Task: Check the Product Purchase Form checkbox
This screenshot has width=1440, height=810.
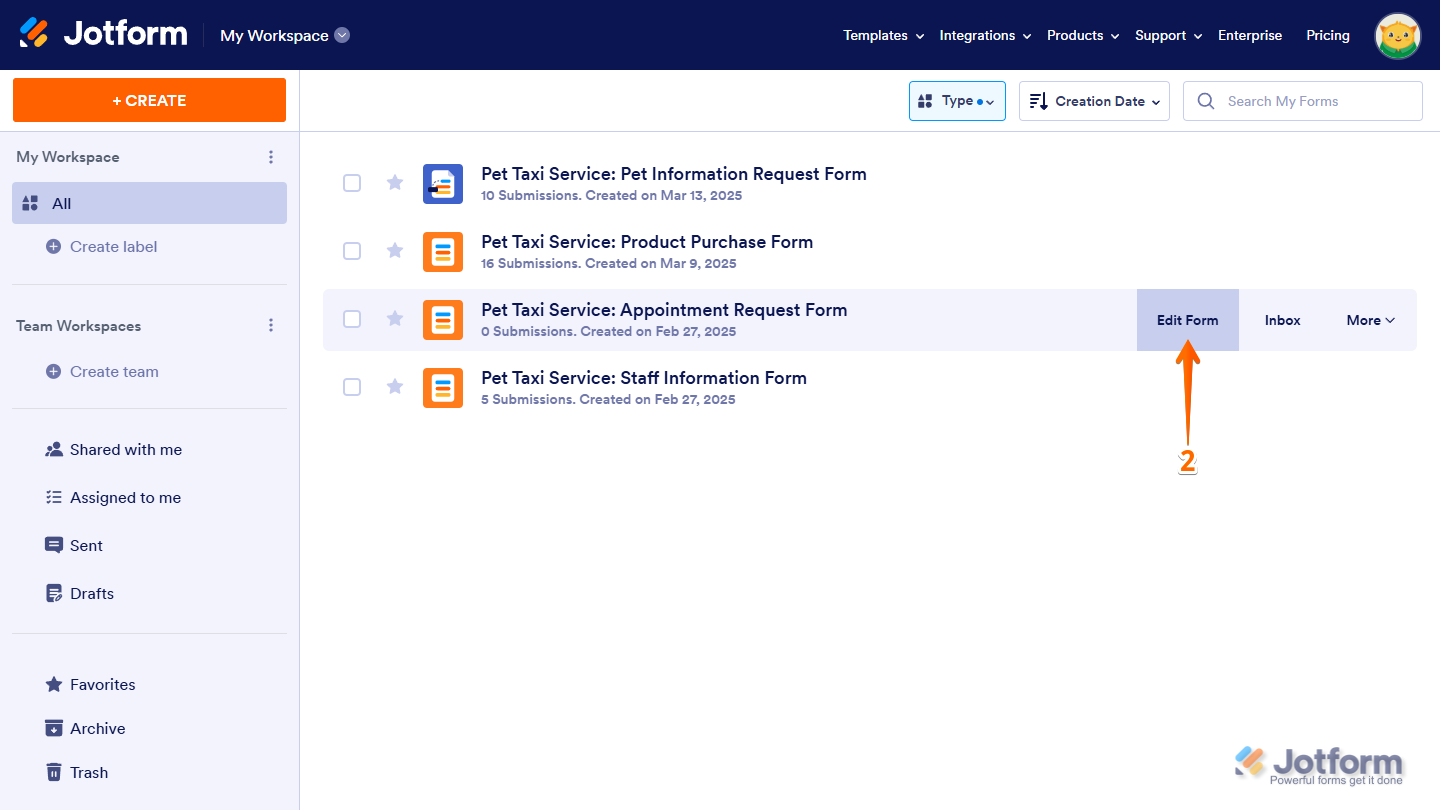Action: 352,251
